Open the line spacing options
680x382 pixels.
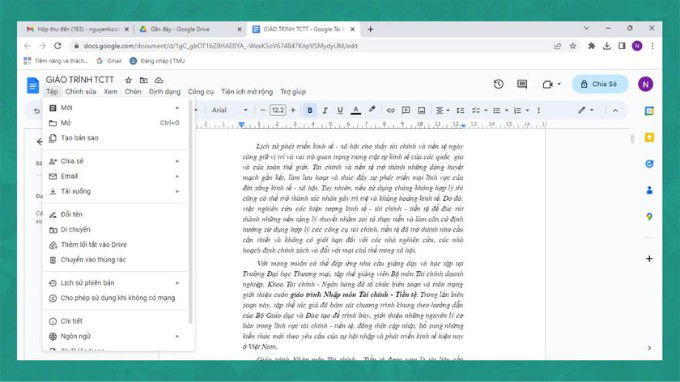pos(461,111)
